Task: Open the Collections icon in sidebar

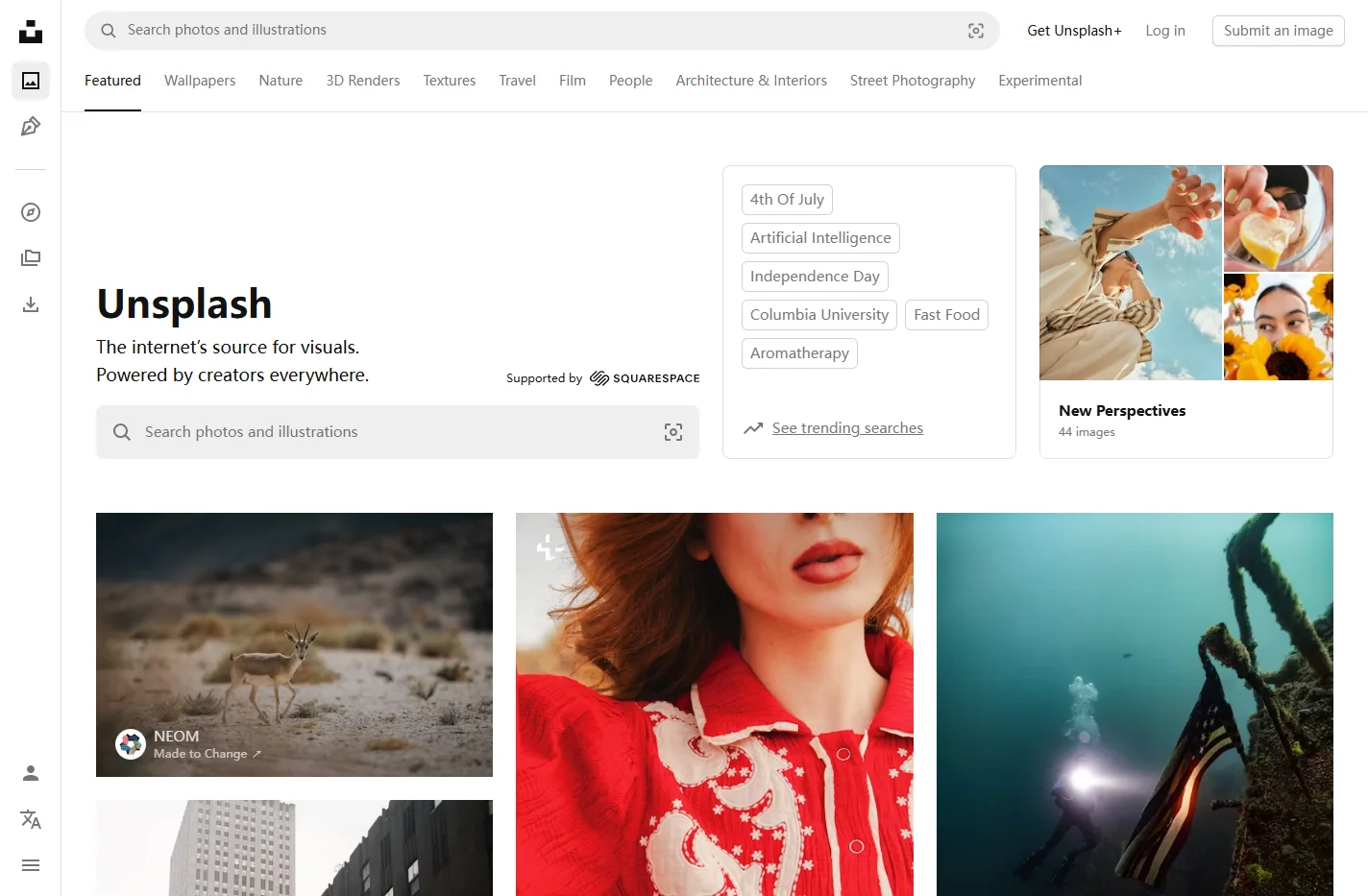Action: [31, 258]
